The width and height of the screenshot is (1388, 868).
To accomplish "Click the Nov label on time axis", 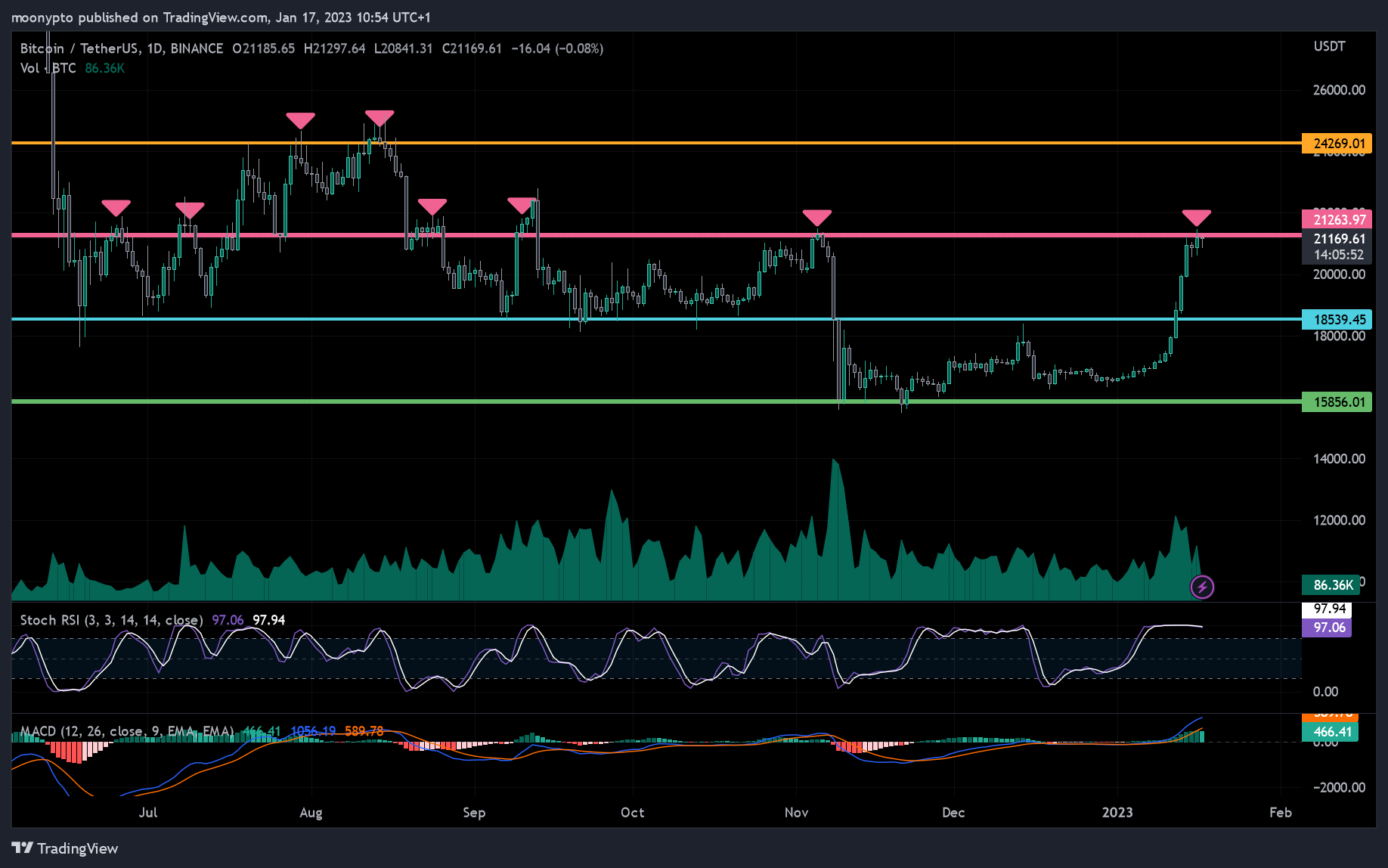I will [796, 813].
